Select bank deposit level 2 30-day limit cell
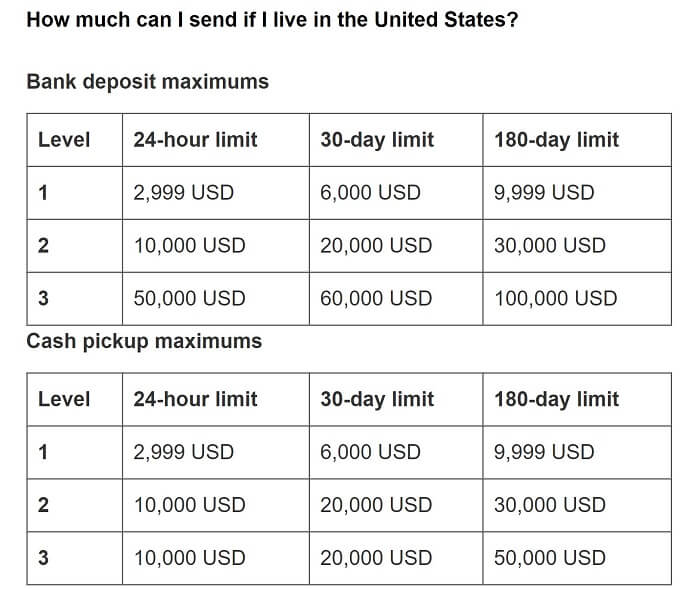 tap(376, 246)
